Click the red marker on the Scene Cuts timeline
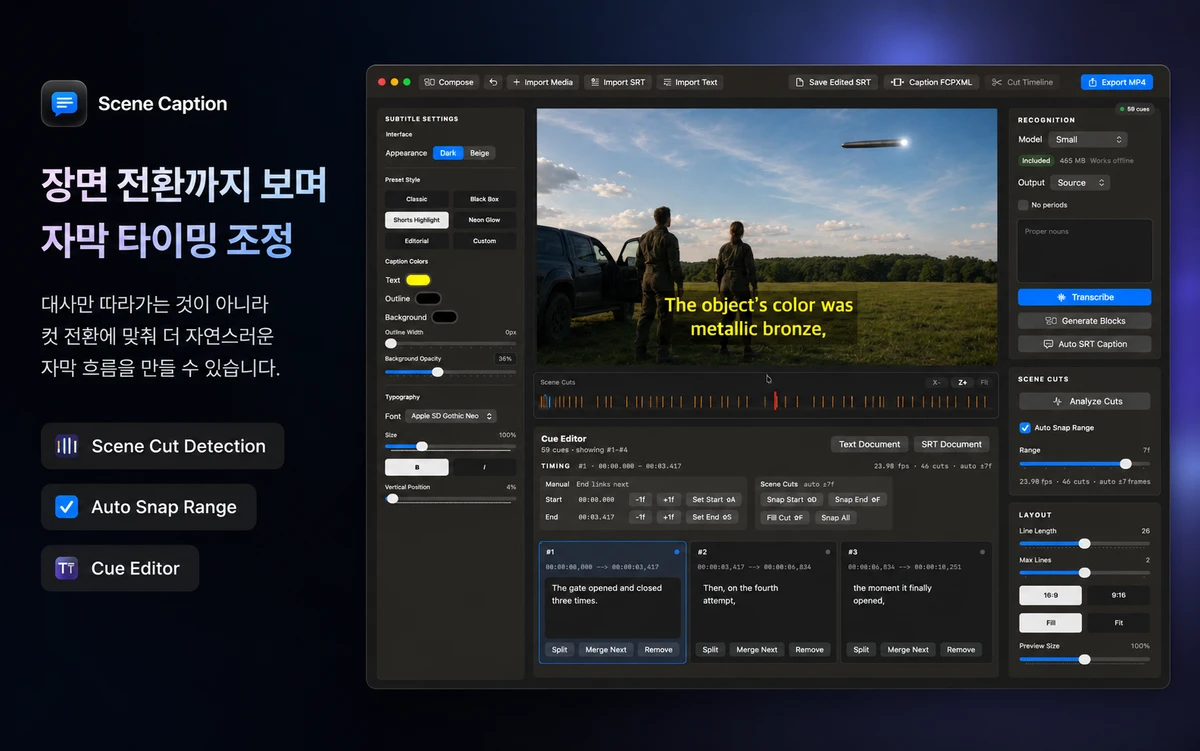The image size is (1200, 751). point(775,401)
